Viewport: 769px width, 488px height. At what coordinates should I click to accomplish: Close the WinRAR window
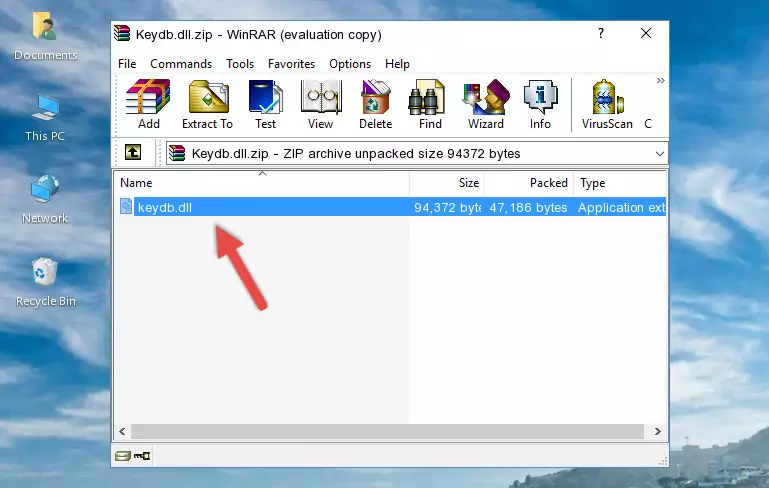(646, 33)
